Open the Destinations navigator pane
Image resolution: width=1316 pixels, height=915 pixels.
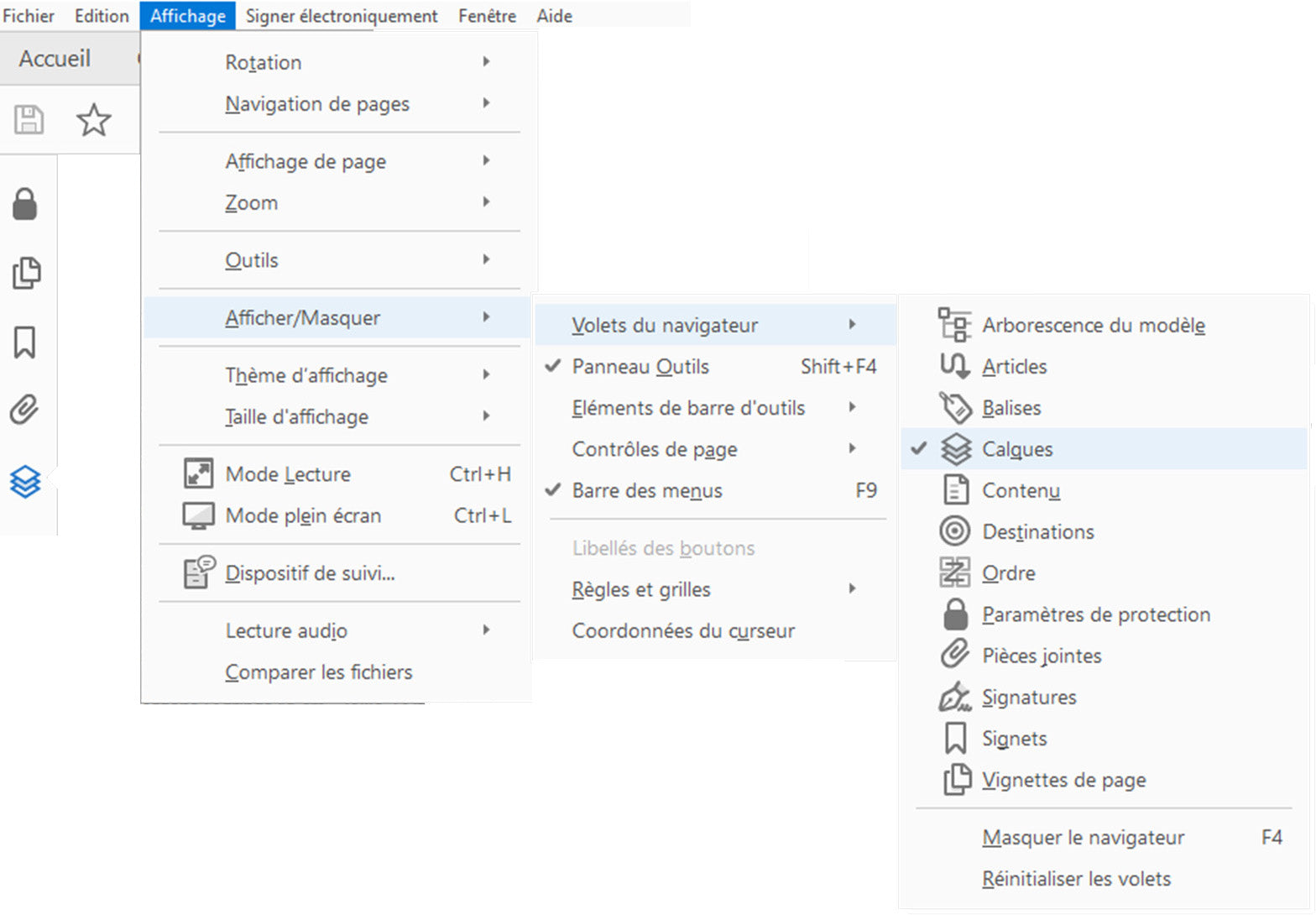pyautogui.click(x=1037, y=532)
